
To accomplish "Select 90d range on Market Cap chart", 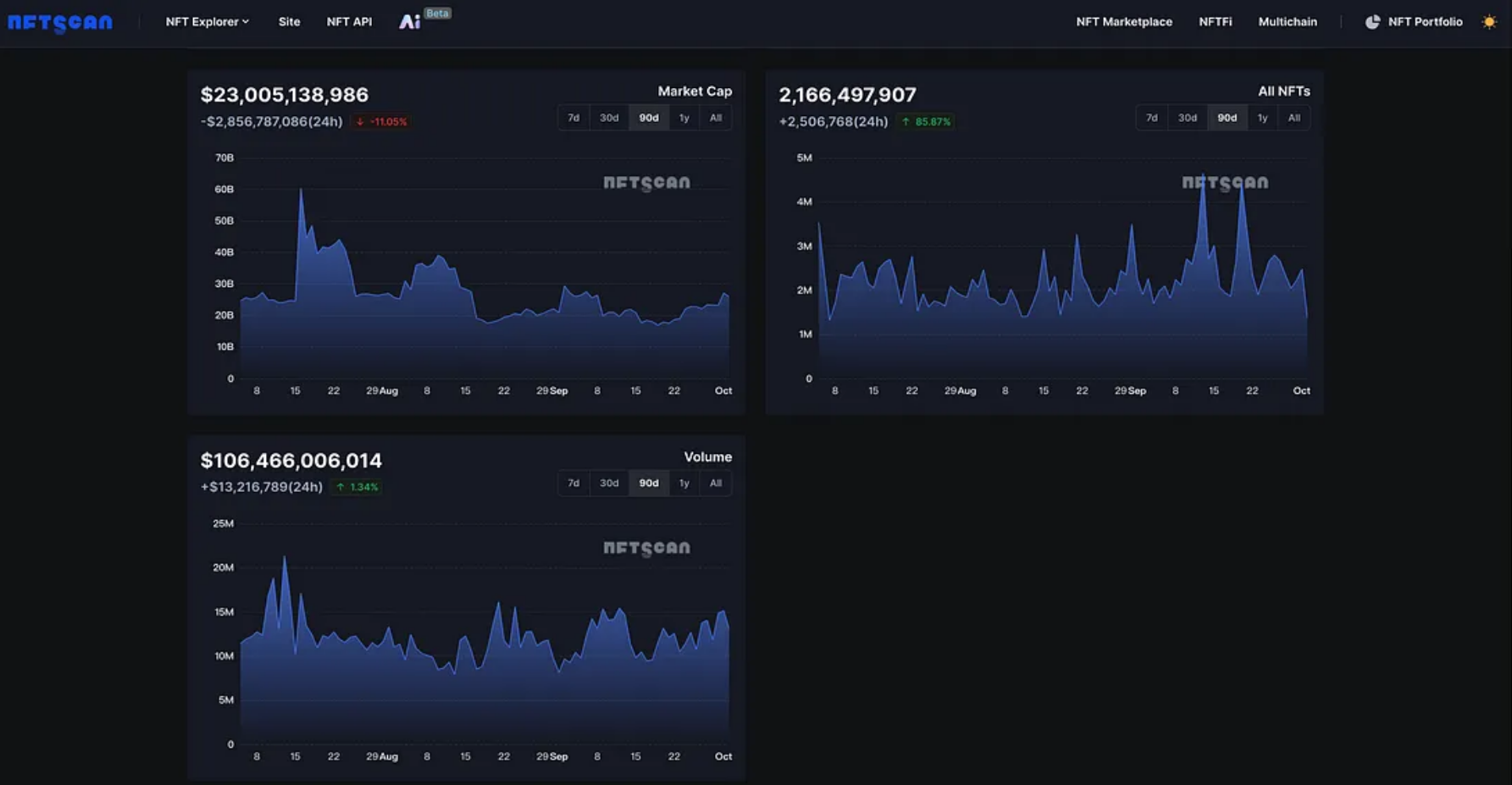I will click(x=649, y=118).
